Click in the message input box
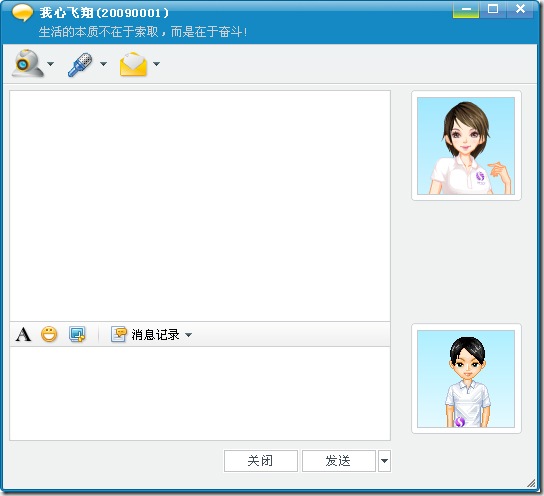 pos(200,394)
